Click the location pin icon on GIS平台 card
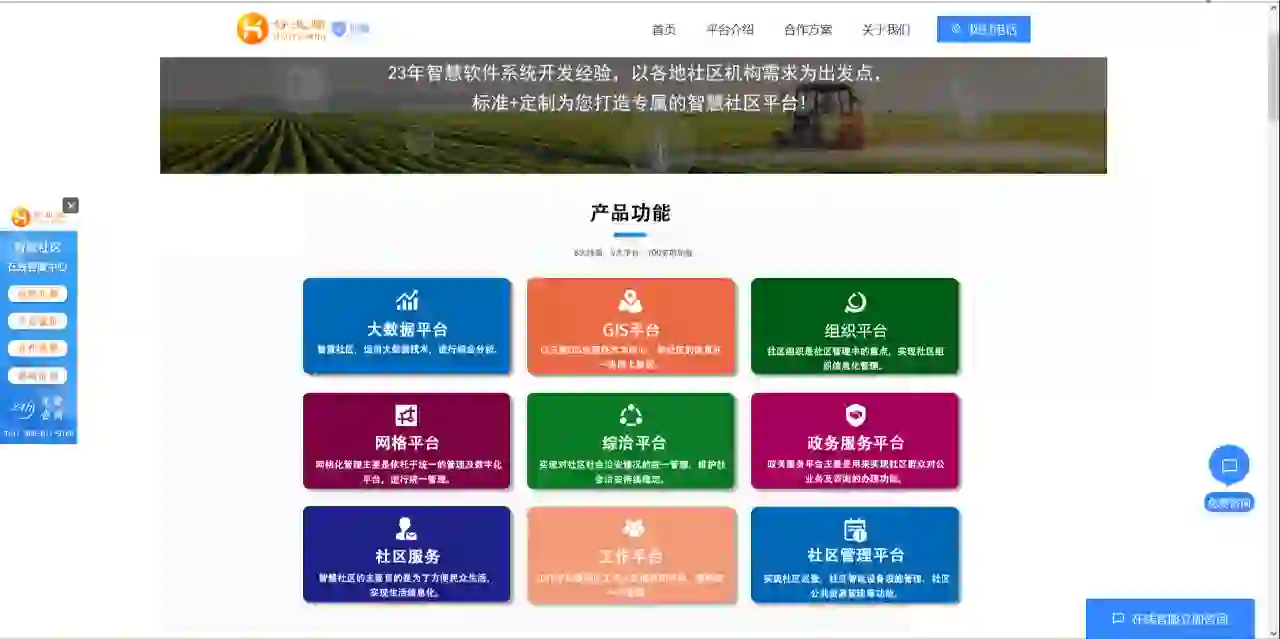Viewport: 1280px width, 639px height. pyautogui.click(x=630, y=298)
